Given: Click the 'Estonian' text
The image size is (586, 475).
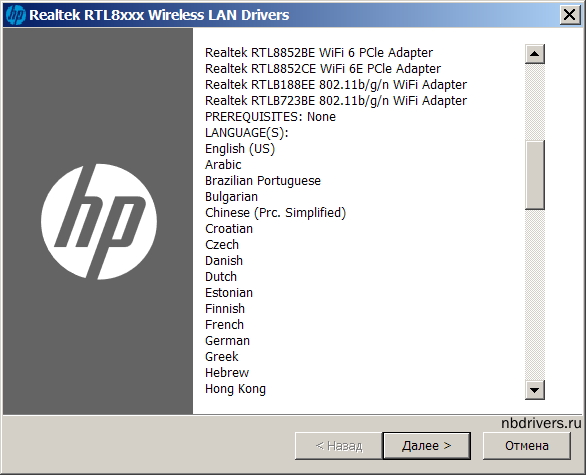Looking at the screenshot, I should pyautogui.click(x=229, y=293).
